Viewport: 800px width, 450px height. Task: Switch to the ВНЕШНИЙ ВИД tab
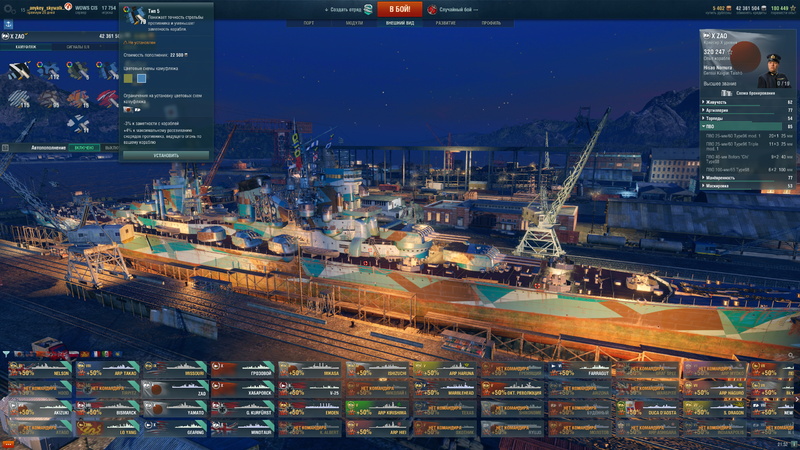pyautogui.click(x=399, y=23)
